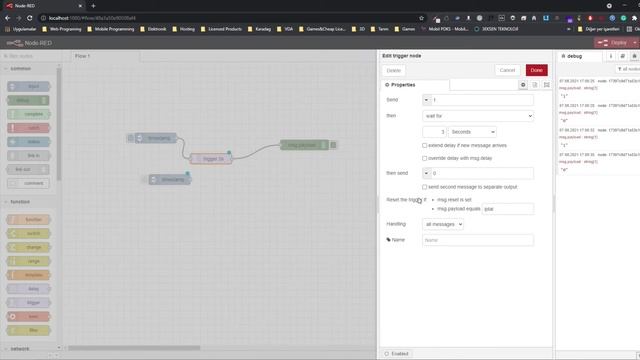Click the Deploy button
This screenshot has width=640, height=360.
613,42
